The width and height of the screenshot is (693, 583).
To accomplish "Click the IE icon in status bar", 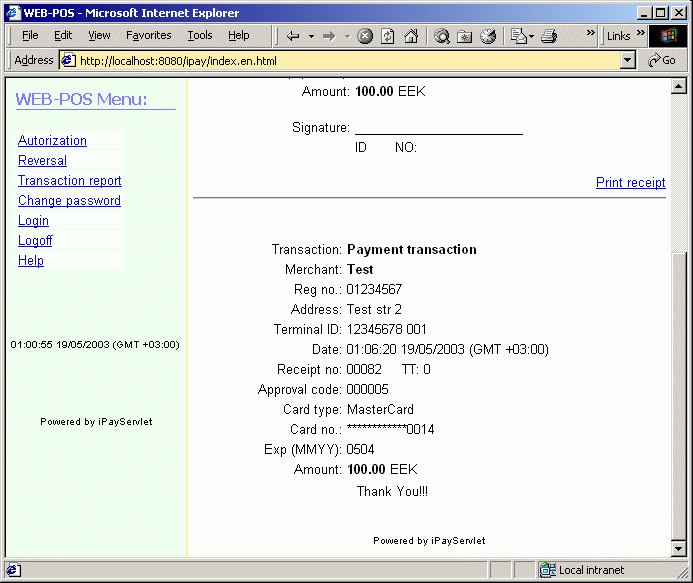I will pos(13,570).
